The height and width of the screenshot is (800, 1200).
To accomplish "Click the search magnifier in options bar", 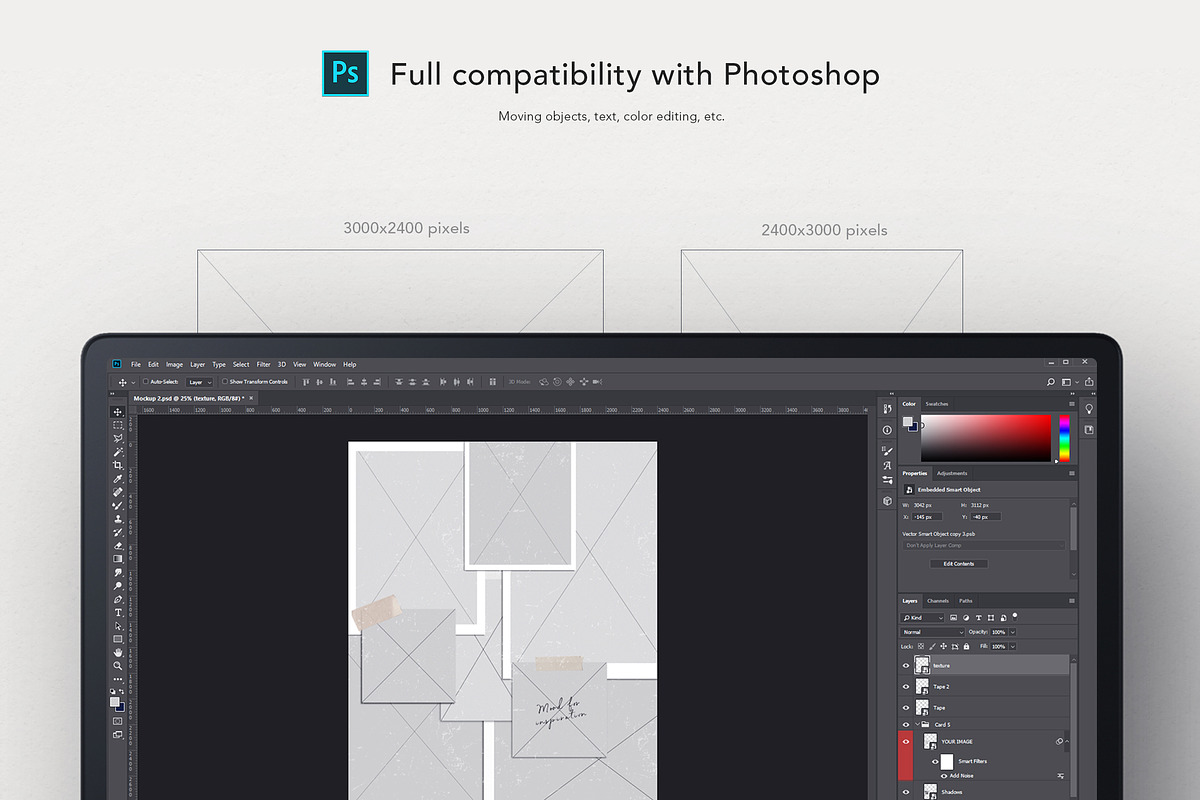I will (x=1051, y=381).
